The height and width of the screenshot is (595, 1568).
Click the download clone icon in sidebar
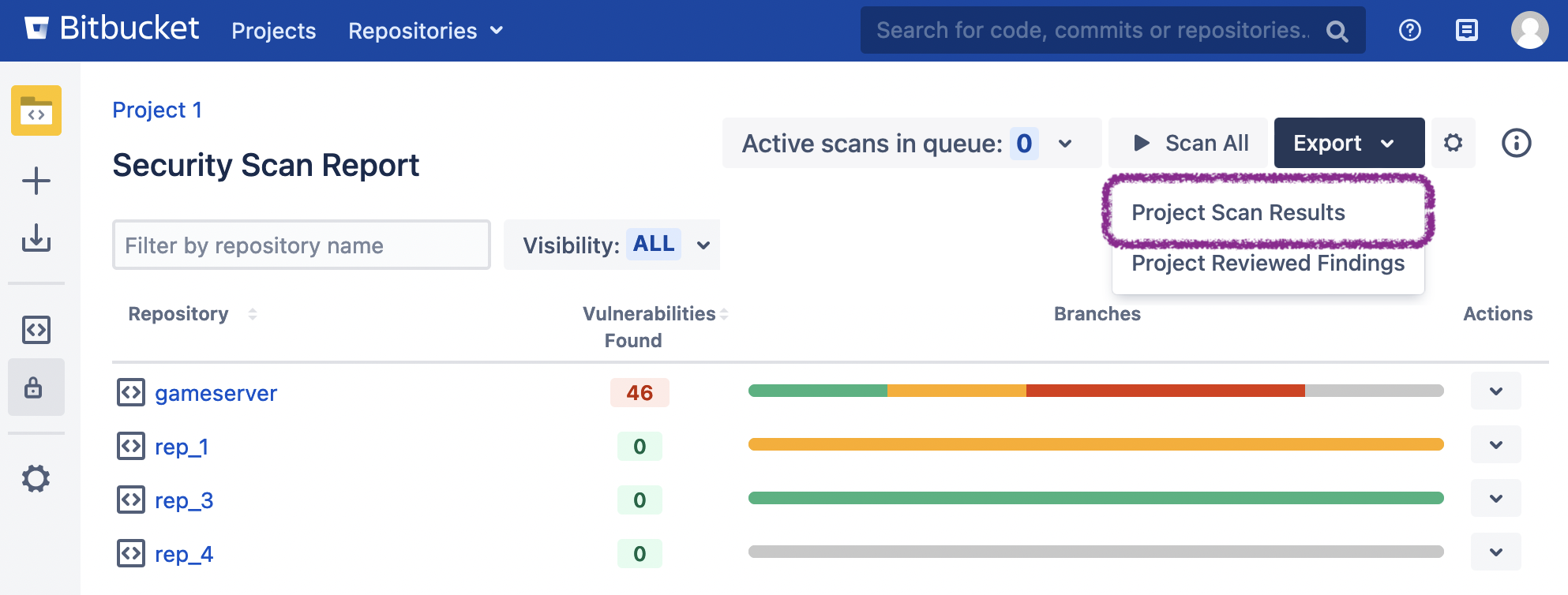pos(36,238)
